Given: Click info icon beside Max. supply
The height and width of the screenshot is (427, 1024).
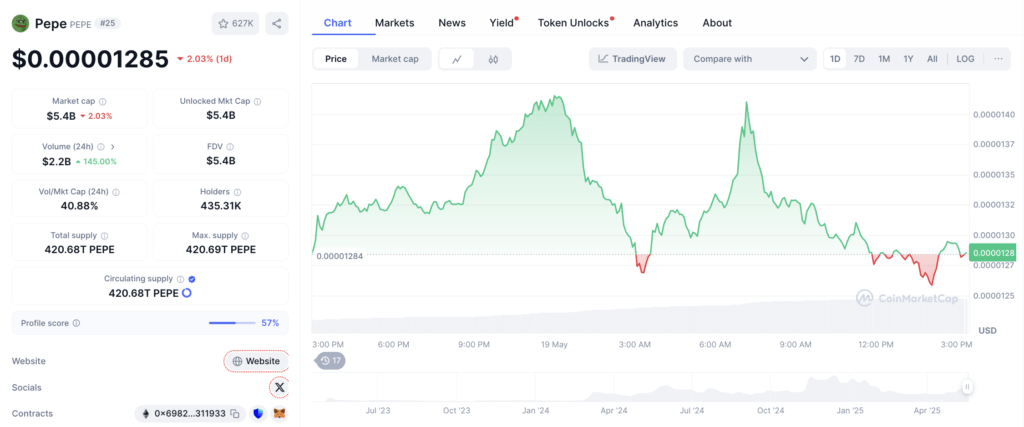Looking at the screenshot, I should coord(245,236).
